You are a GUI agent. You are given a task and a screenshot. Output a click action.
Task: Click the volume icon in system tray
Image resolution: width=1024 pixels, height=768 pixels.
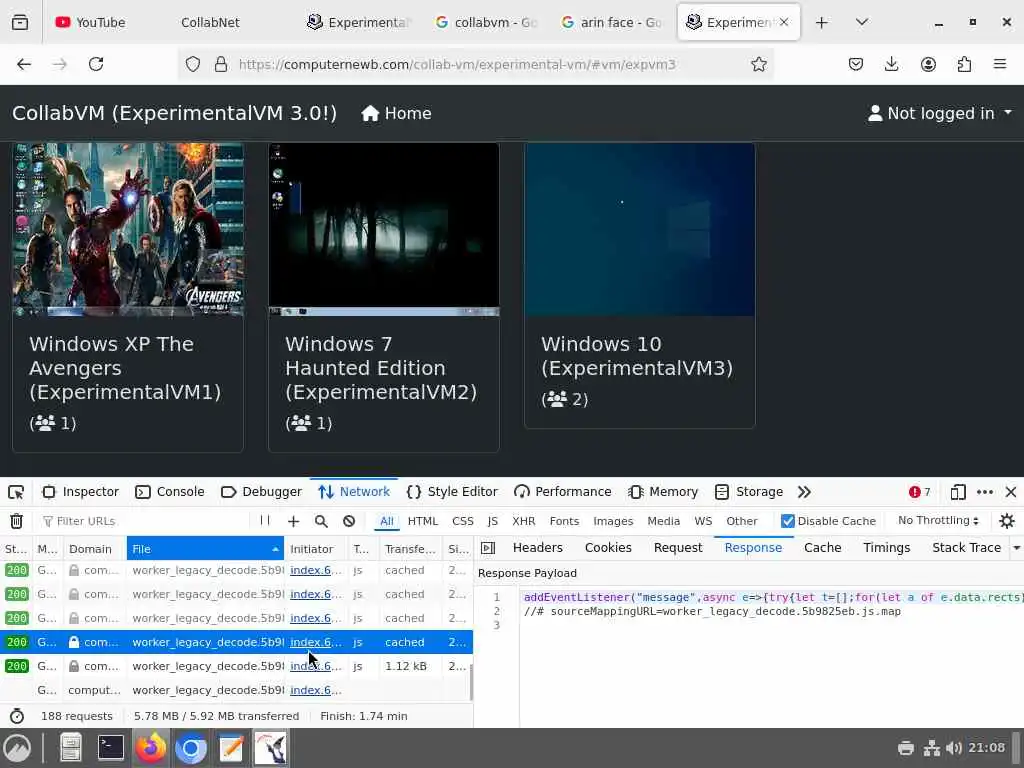953,748
